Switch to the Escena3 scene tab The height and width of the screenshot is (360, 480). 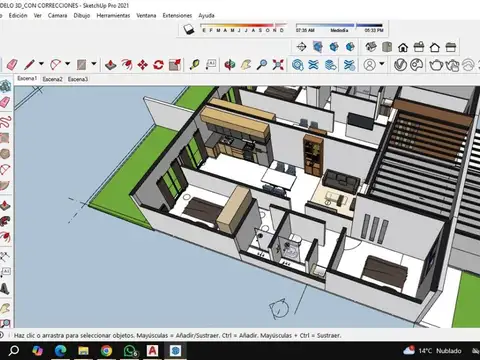click(78, 79)
